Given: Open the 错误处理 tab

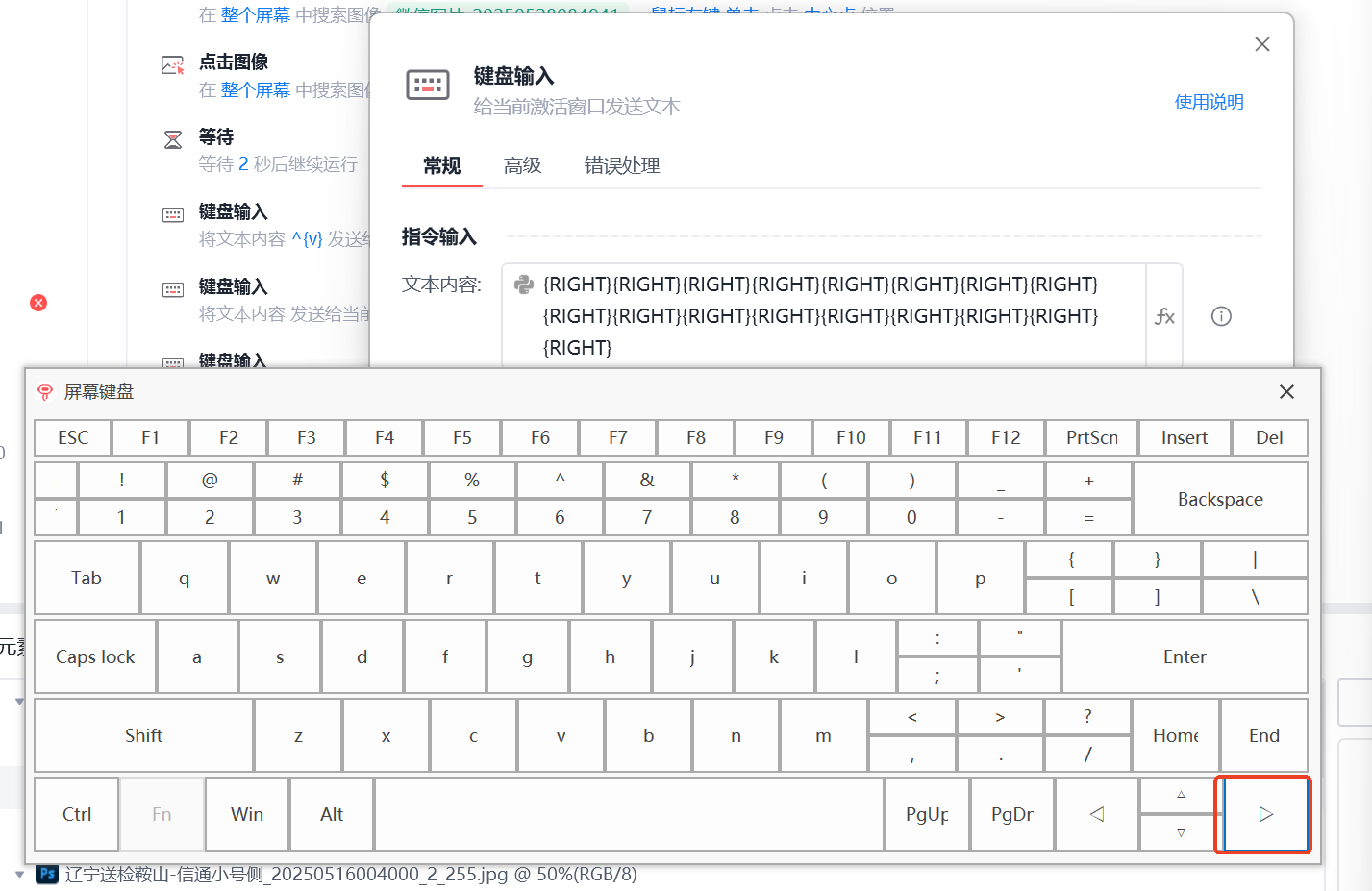Looking at the screenshot, I should [622, 165].
